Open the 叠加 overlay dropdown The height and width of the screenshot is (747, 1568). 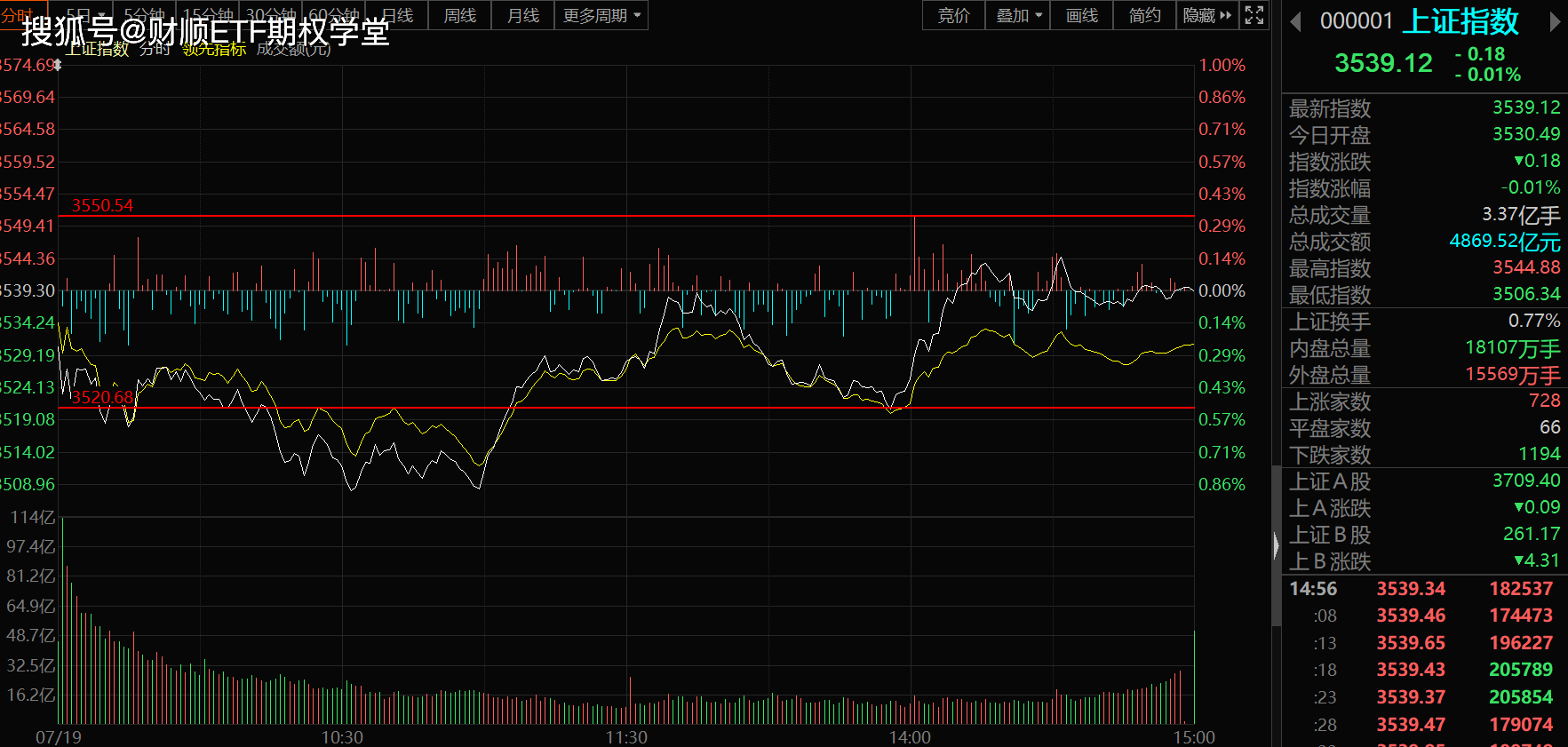(1018, 15)
